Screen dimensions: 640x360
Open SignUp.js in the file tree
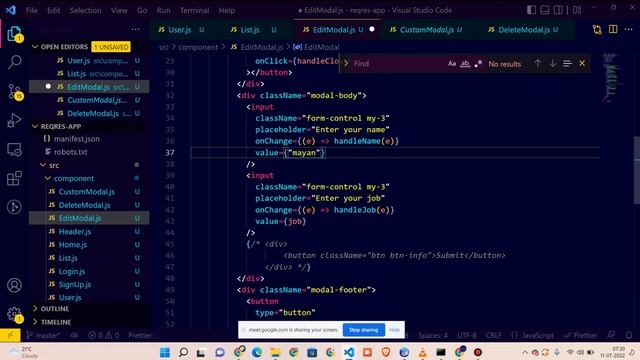point(75,284)
